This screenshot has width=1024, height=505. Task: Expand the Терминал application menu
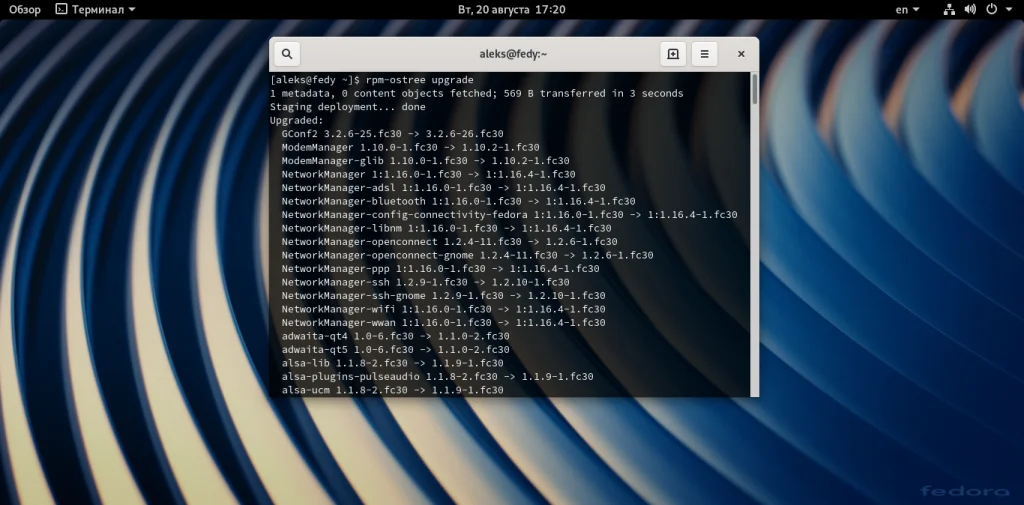[96, 10]
